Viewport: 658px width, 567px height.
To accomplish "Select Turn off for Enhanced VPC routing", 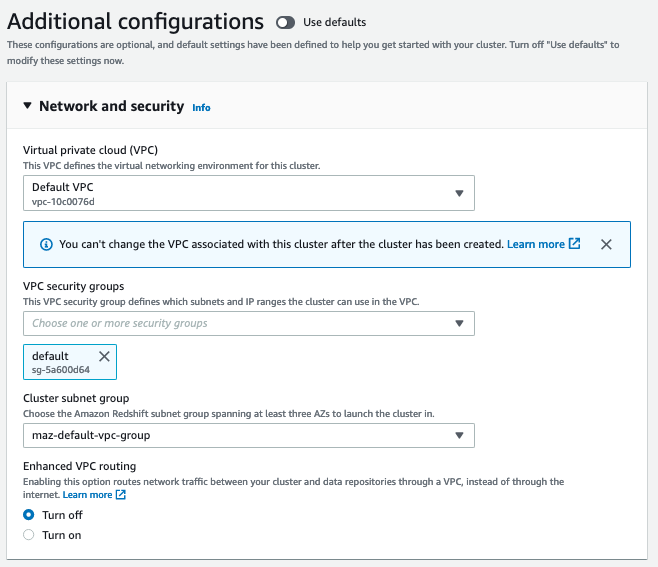I will click(29, 515).
